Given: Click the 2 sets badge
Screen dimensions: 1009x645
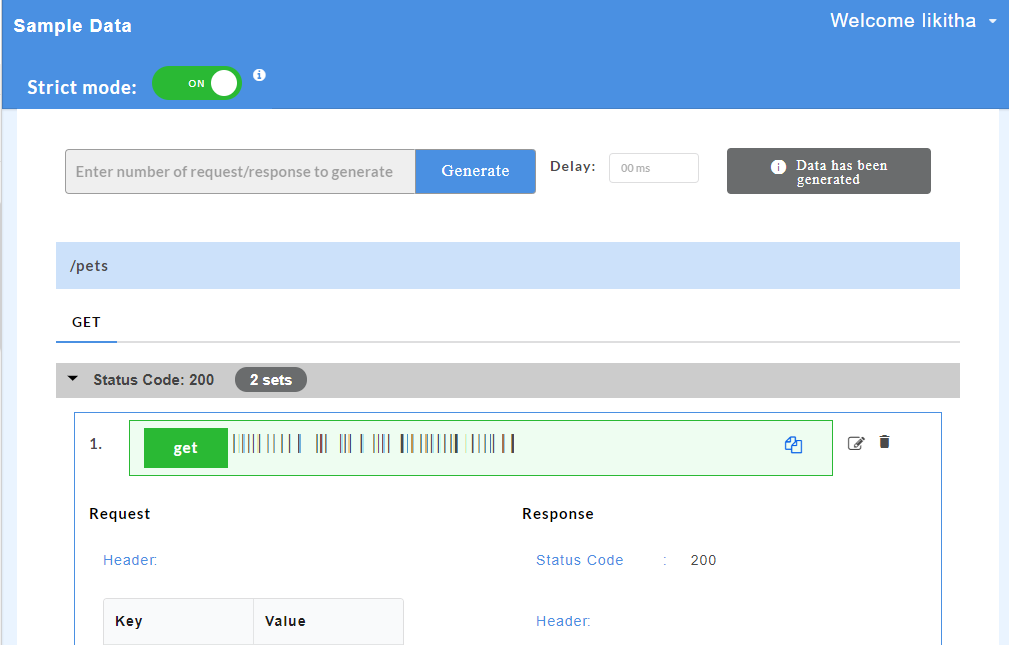Looking at the screenshot, I should (270, 379).
